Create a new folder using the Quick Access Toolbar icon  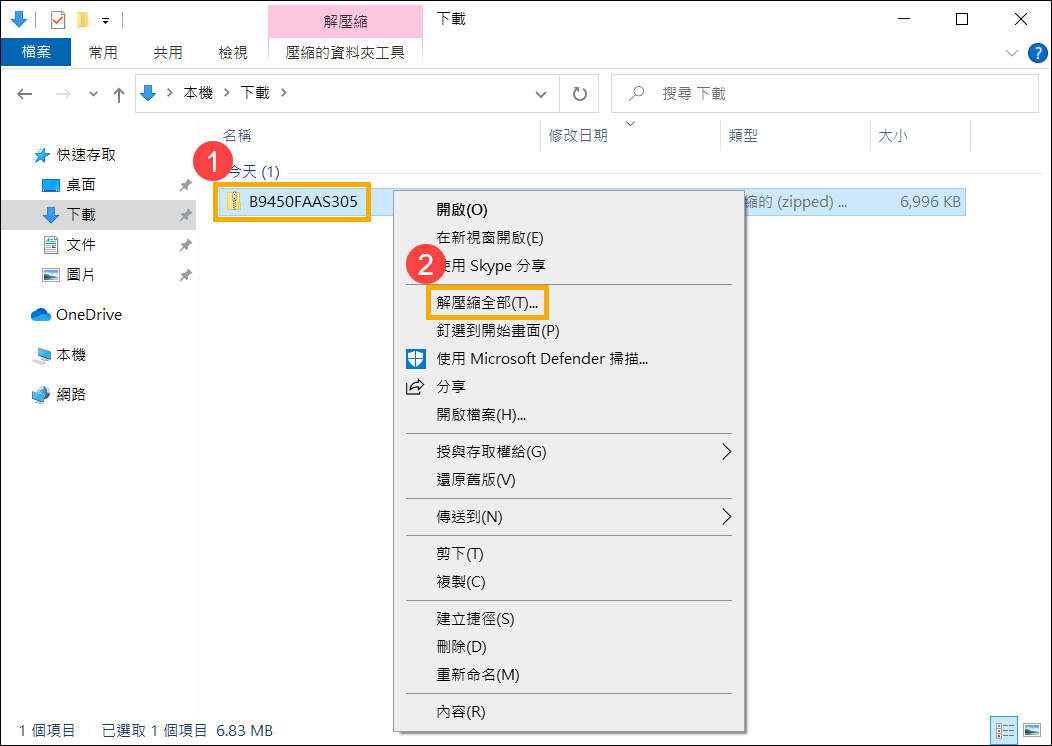[83, 19]
